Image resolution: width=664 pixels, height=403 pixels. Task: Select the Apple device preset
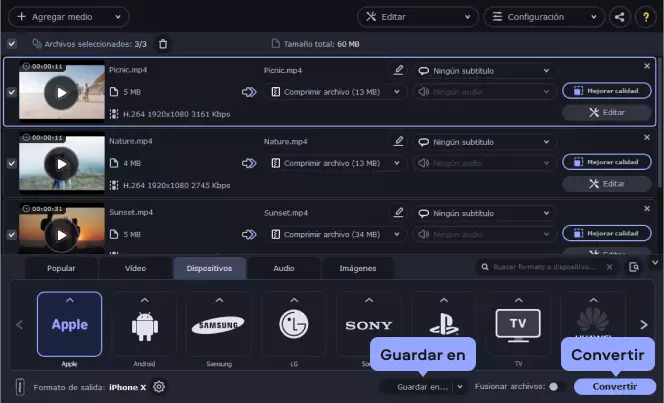click(x=69, y=324)
